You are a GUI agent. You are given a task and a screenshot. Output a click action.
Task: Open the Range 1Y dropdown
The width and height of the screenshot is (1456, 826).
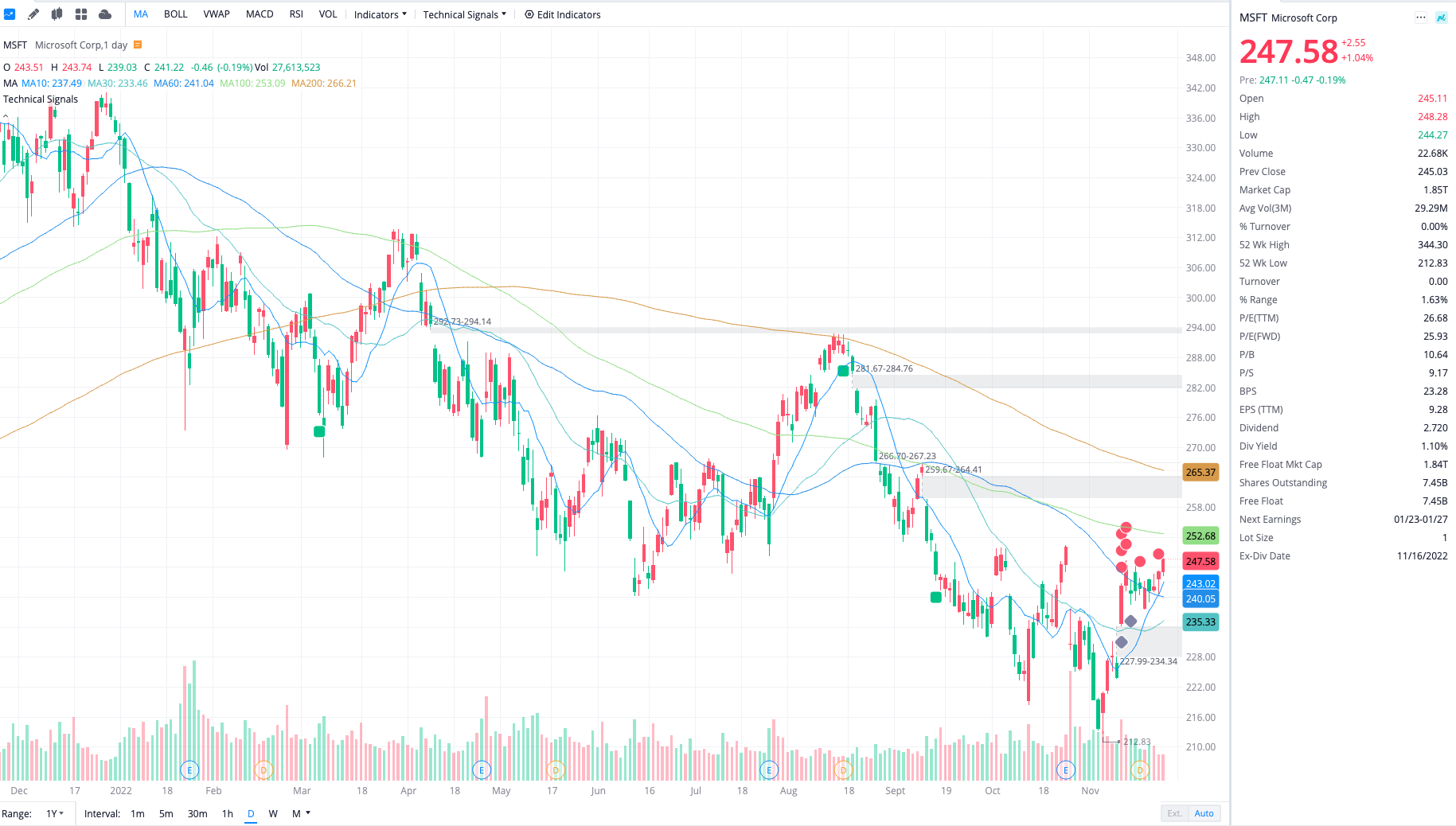pyautogui.click(x=53, y=813)
